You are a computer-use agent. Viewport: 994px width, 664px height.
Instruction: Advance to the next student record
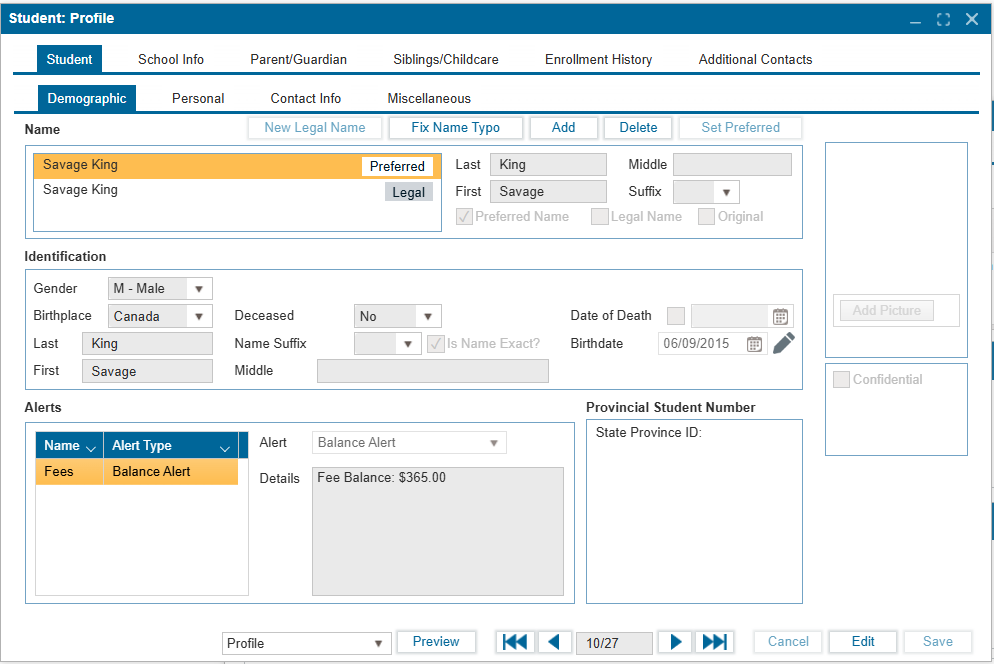point(676,642)
